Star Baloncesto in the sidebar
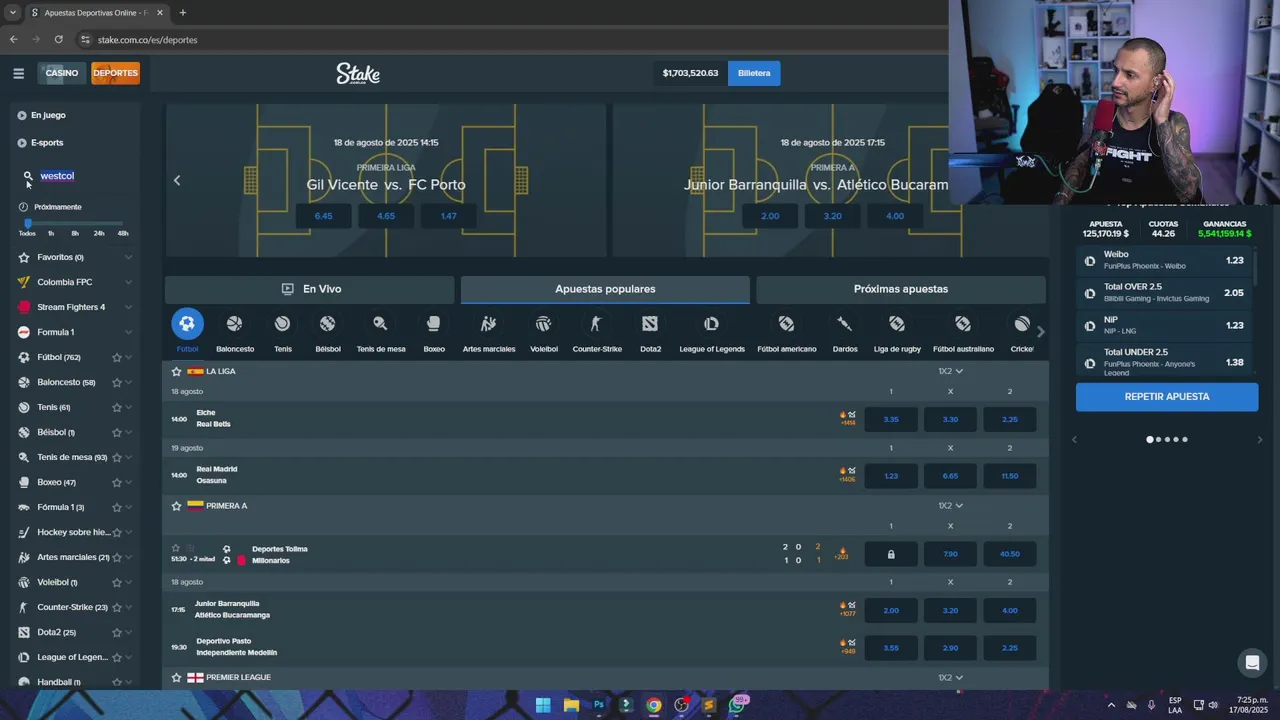This screenshot has width=1280, height=720. pyautogui.click(x=117, y=382)
